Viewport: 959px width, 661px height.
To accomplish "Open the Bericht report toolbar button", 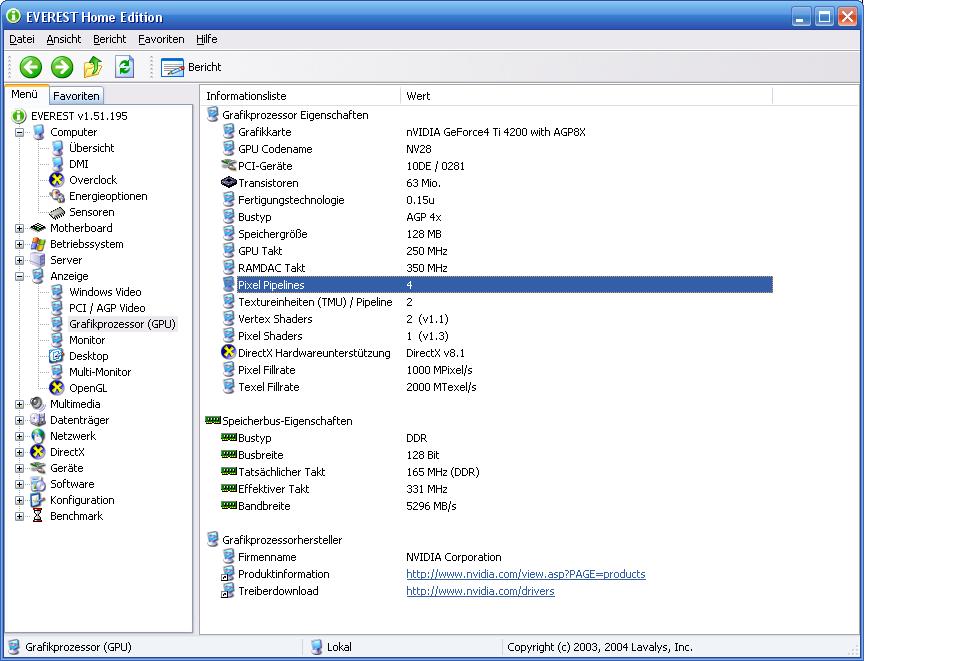I will click(x=191, y=67).
